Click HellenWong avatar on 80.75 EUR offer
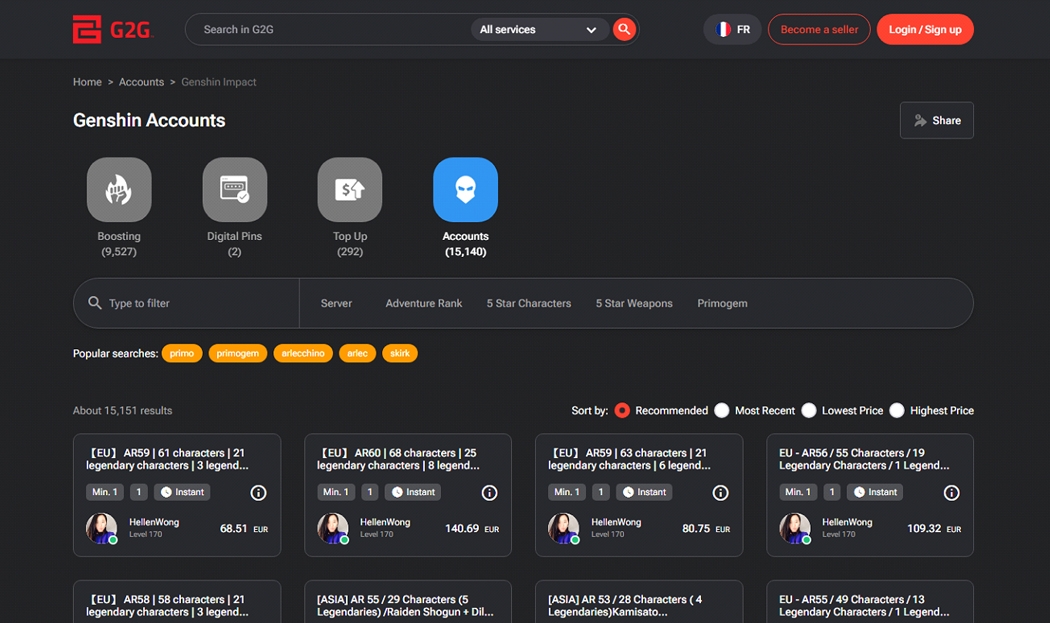Image resolution: width=1050 pixels, height=623 pixels. click(564, 529)
